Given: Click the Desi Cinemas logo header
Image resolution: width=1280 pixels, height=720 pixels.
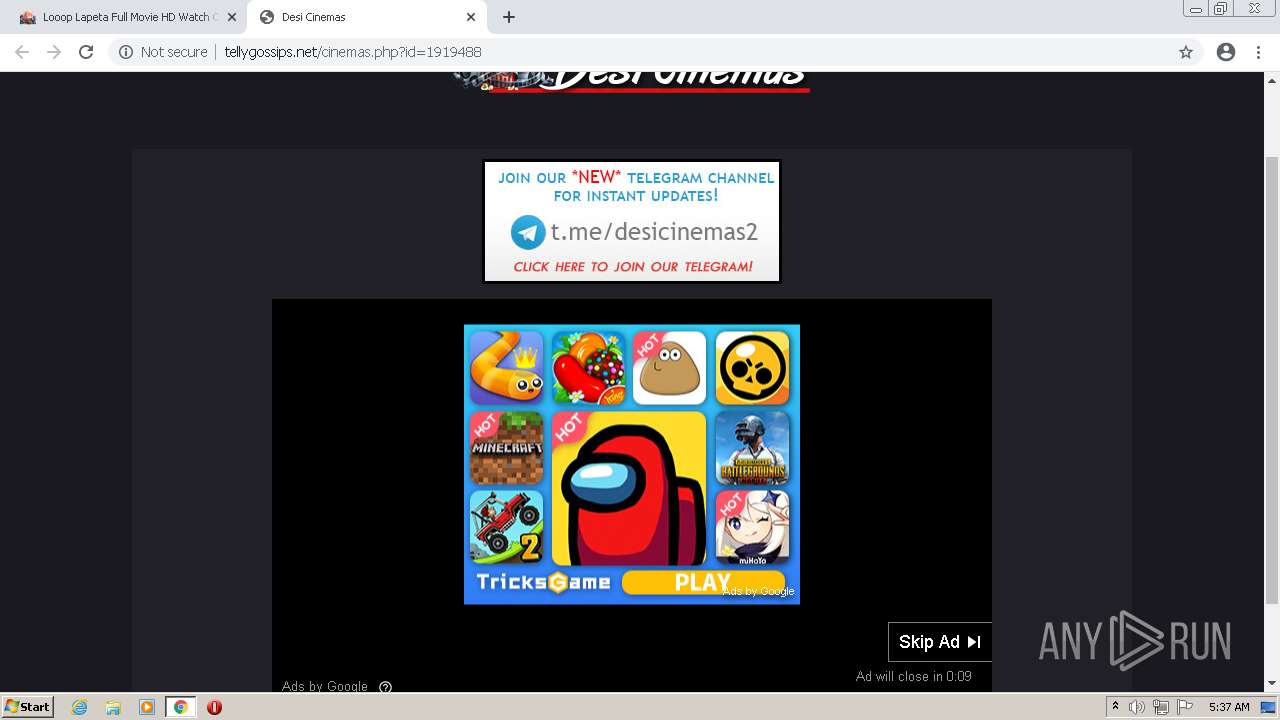Looking at the screenshot, I should coord(632,80).
